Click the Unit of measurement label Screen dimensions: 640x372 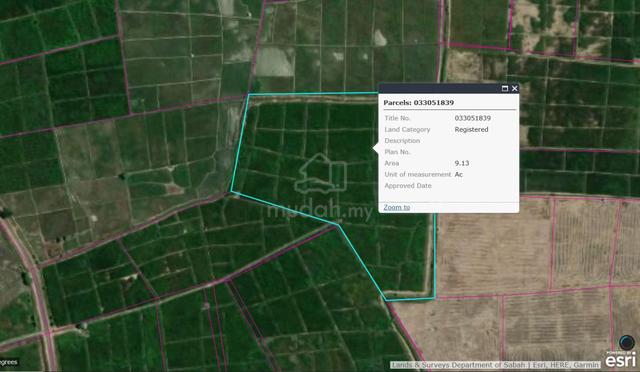(x=418, y=174)
